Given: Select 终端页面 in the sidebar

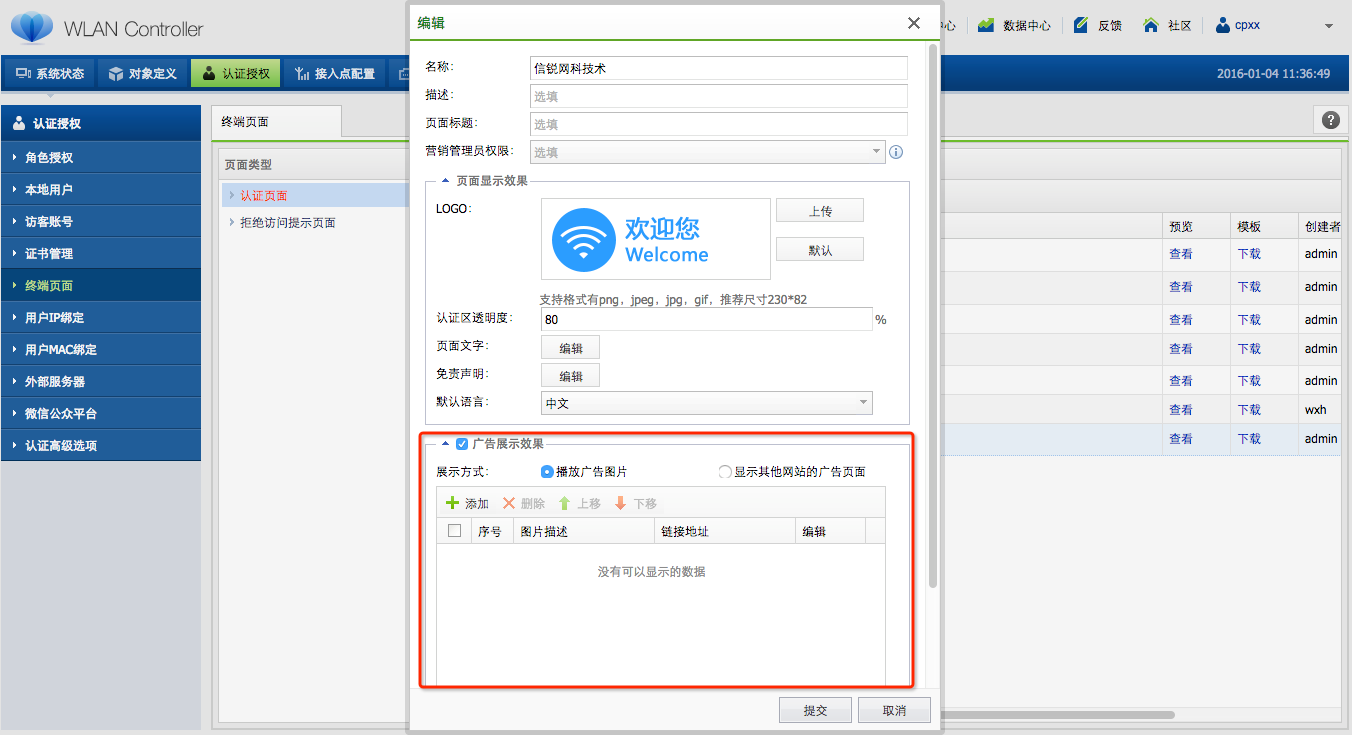Looking at the screenshot, I should pos(100,285).
